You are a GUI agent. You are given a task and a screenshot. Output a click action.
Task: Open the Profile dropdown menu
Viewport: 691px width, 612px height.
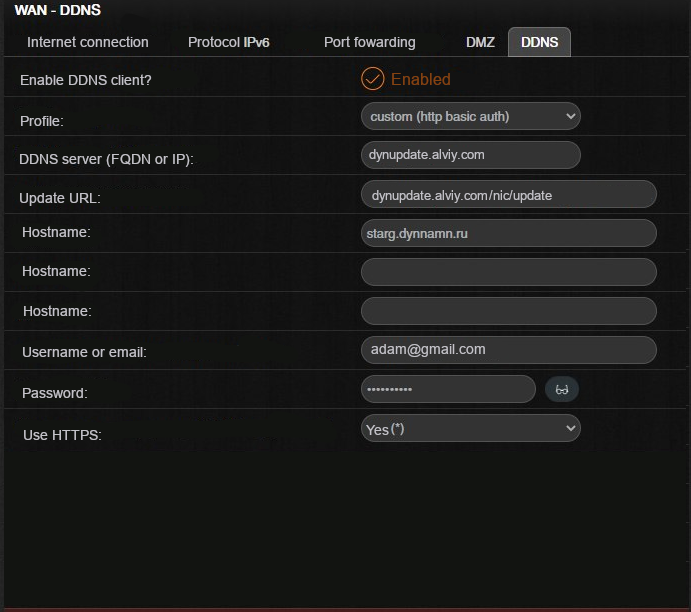click(471, 116)
